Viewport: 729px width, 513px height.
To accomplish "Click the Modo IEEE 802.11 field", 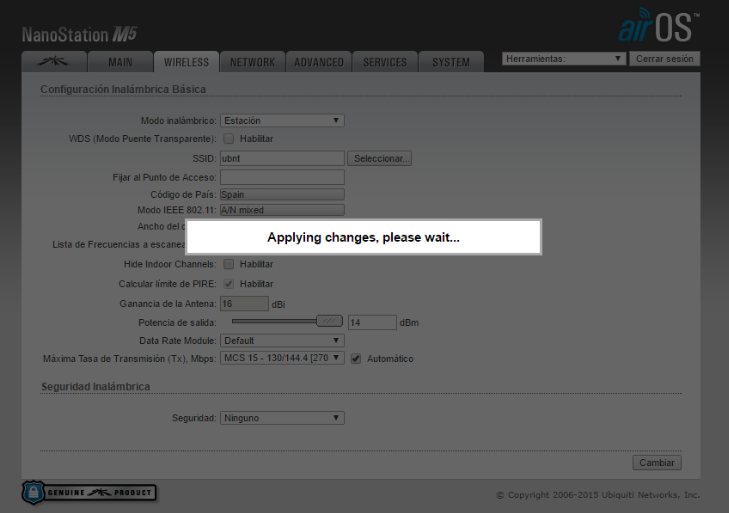I will 282,210.
